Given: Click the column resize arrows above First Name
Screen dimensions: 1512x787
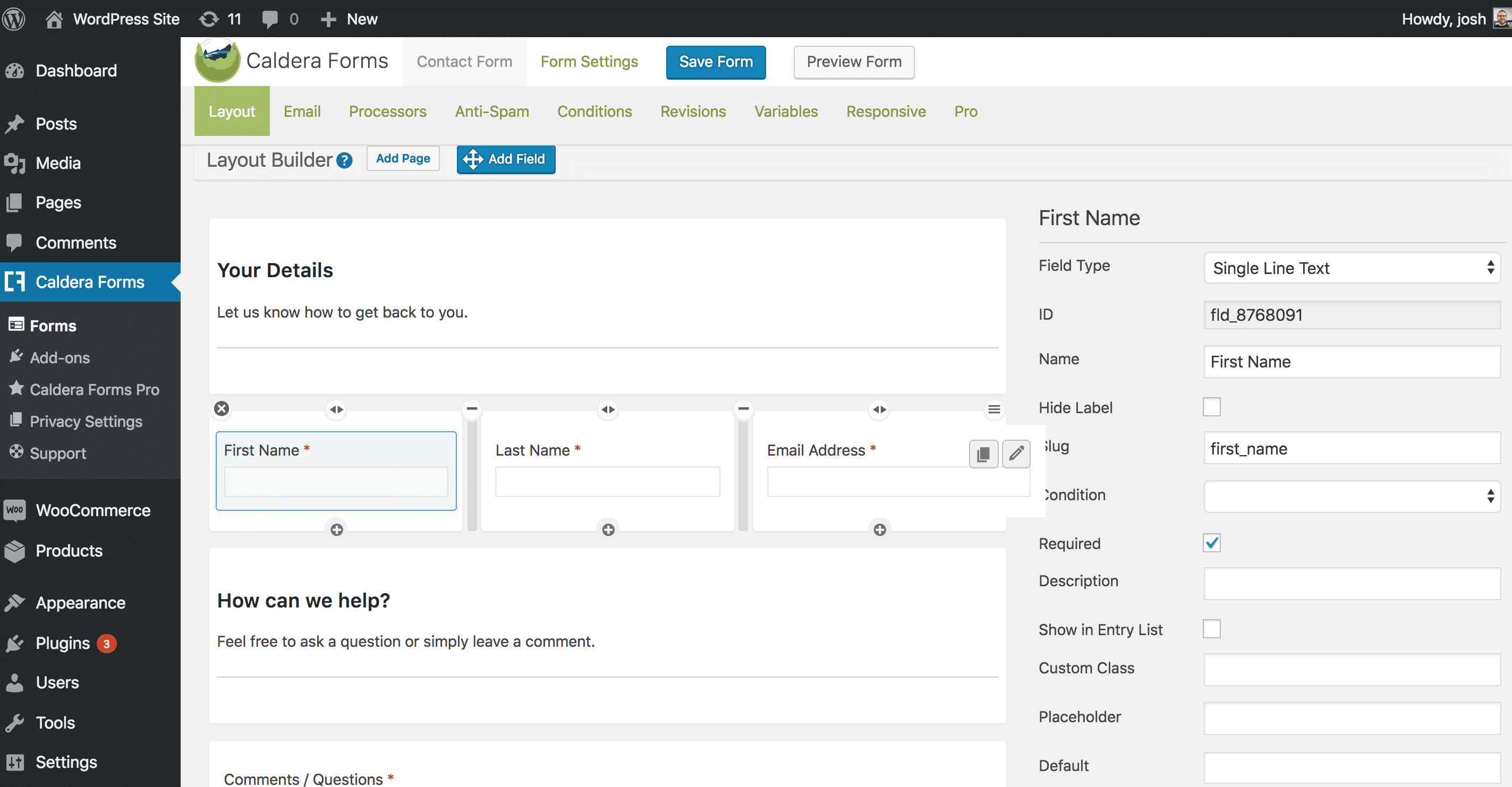Looking at the screenshot, I should tap(336, 409).
